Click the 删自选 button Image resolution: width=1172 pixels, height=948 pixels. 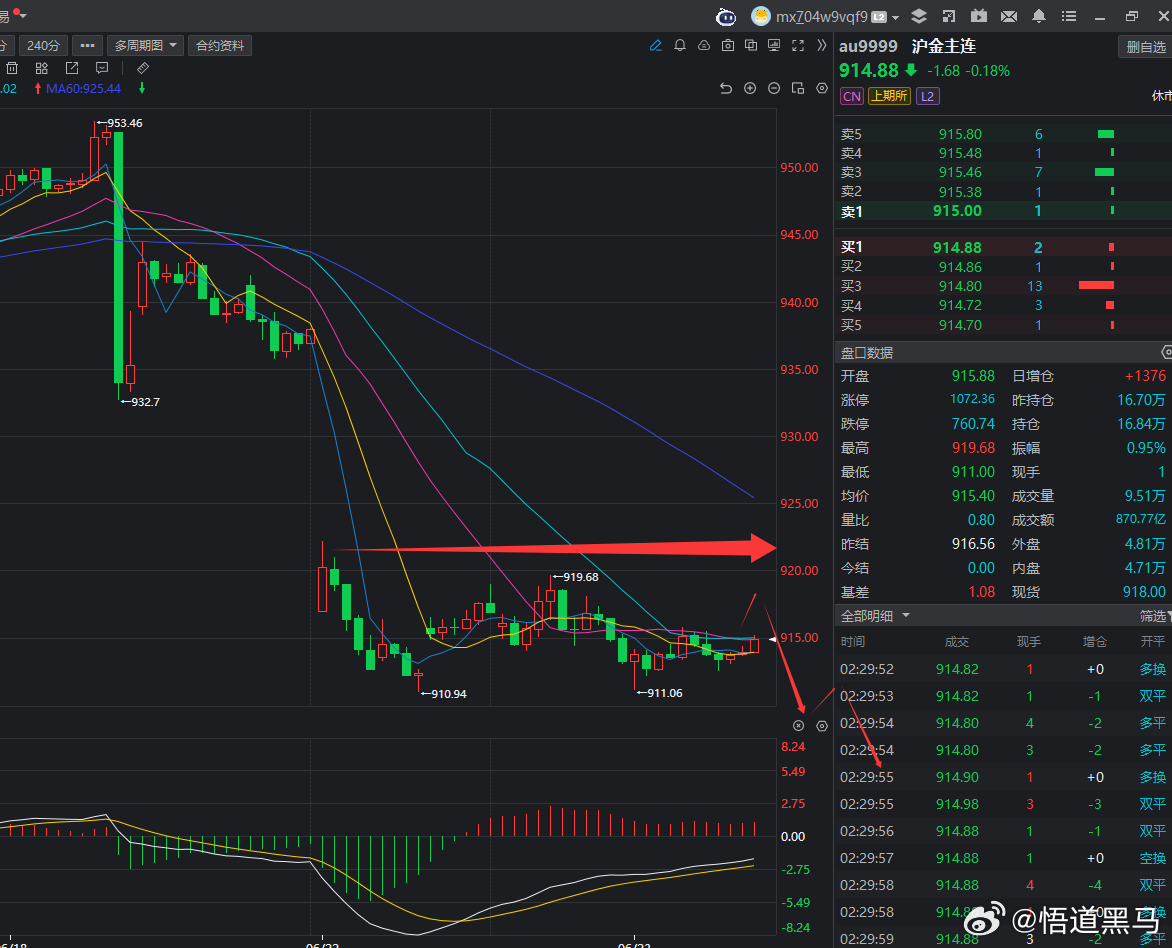click(1145, 47)
